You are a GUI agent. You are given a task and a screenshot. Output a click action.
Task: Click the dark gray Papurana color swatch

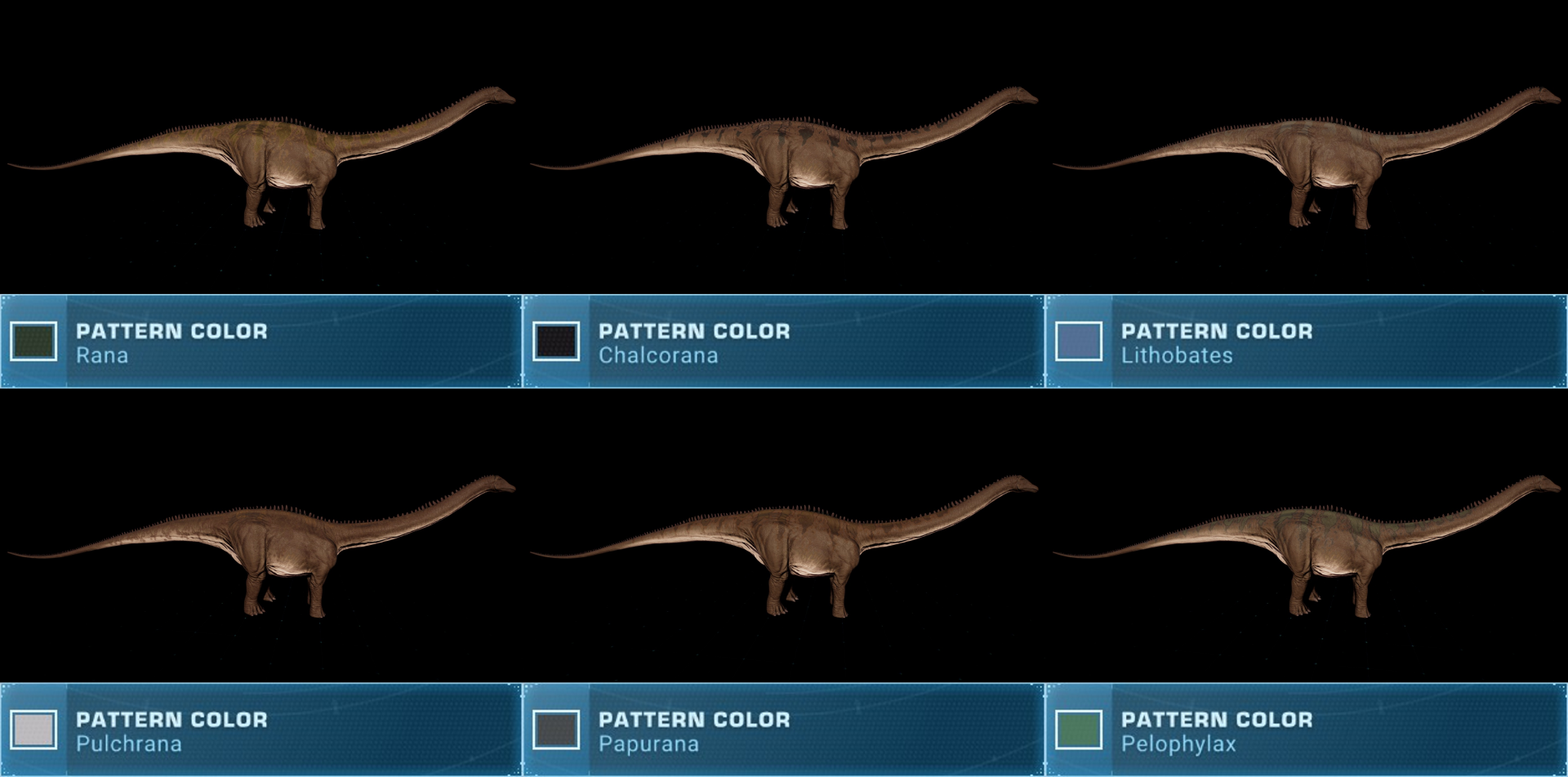[x=556, y=730]
